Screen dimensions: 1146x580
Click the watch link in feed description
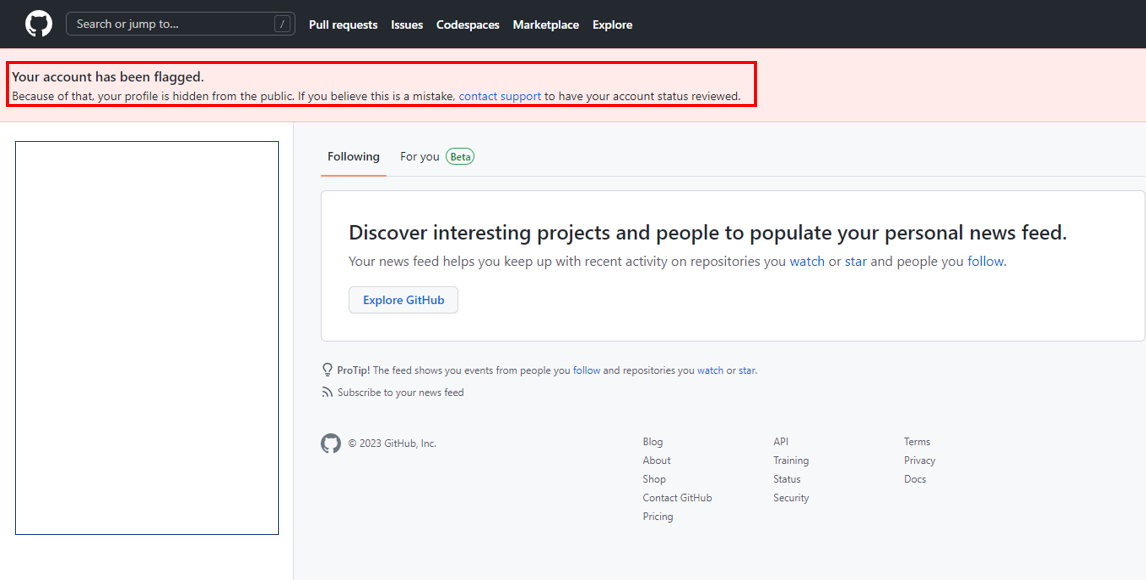coord(807,261)
